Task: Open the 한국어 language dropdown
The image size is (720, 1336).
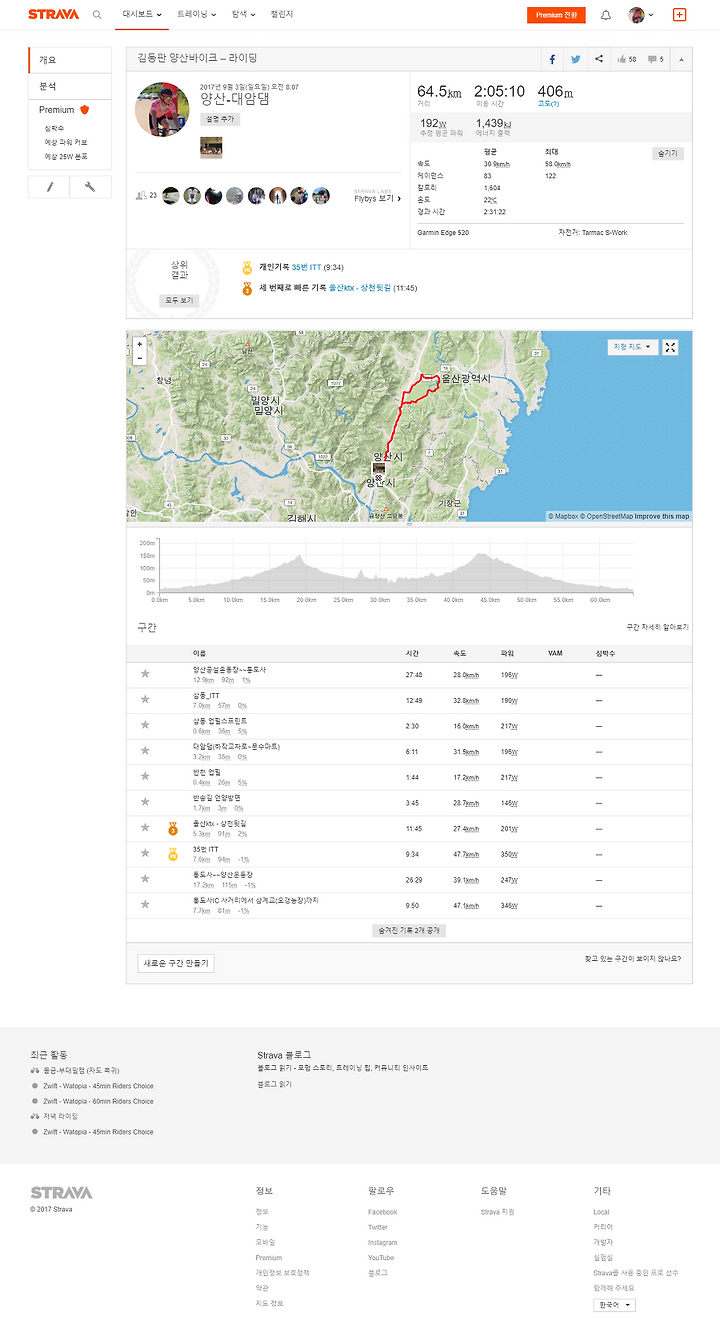Action: [614, 1305]
